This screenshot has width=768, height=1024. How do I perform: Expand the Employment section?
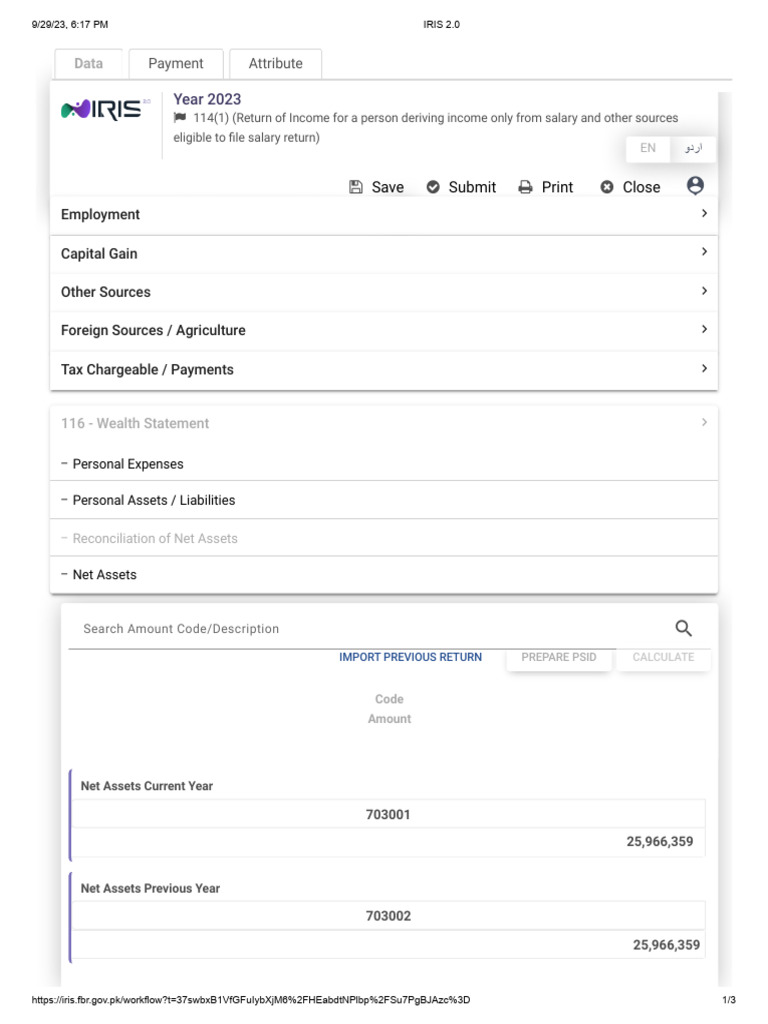coord(384,215)
